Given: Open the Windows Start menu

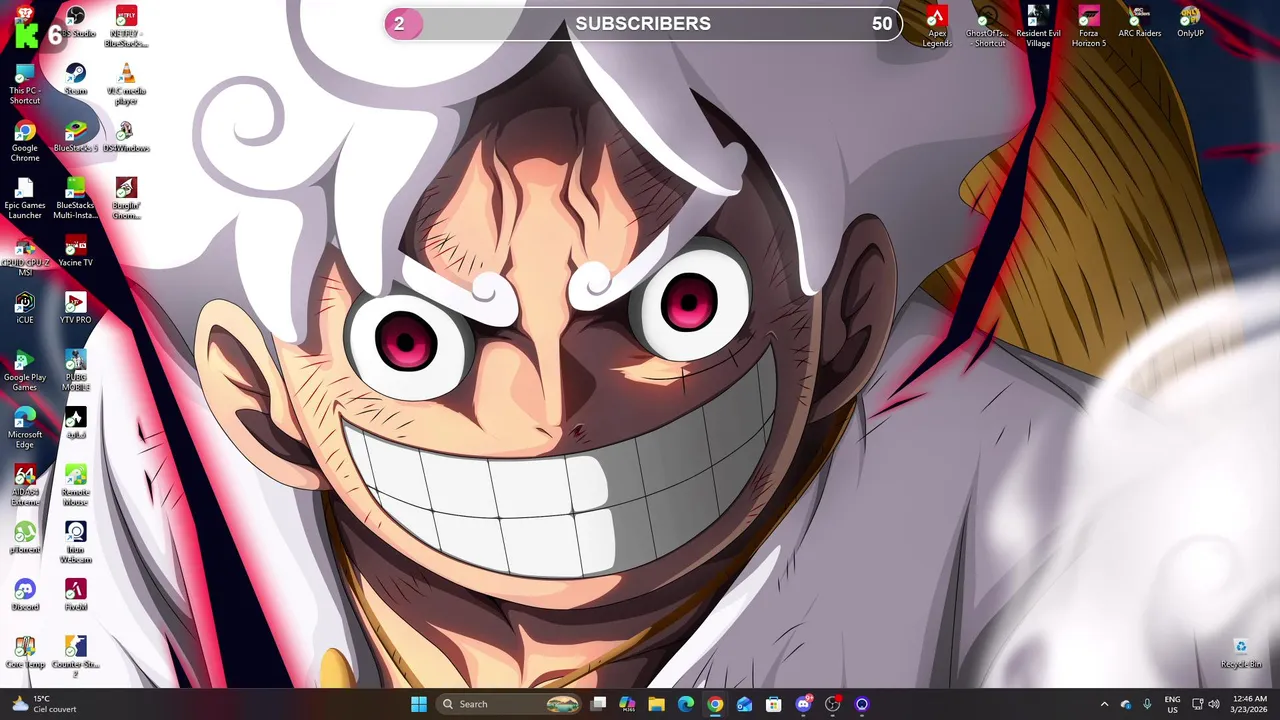Looking at the screenshot, I should coord(419,704).
